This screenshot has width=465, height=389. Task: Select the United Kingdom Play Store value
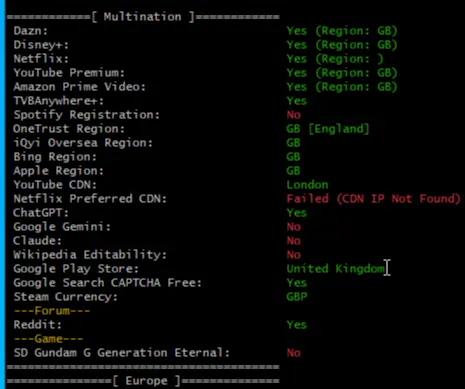335,269
